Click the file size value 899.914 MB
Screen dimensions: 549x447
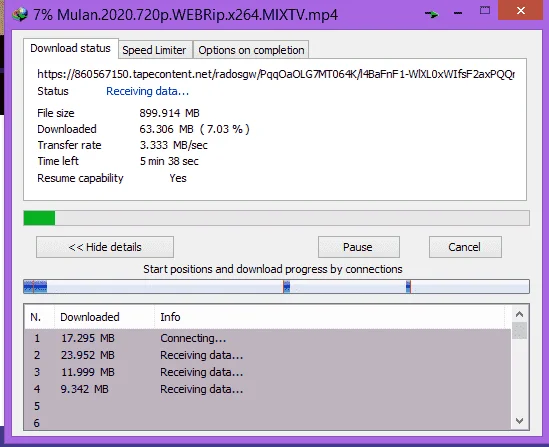coord(169,113)
